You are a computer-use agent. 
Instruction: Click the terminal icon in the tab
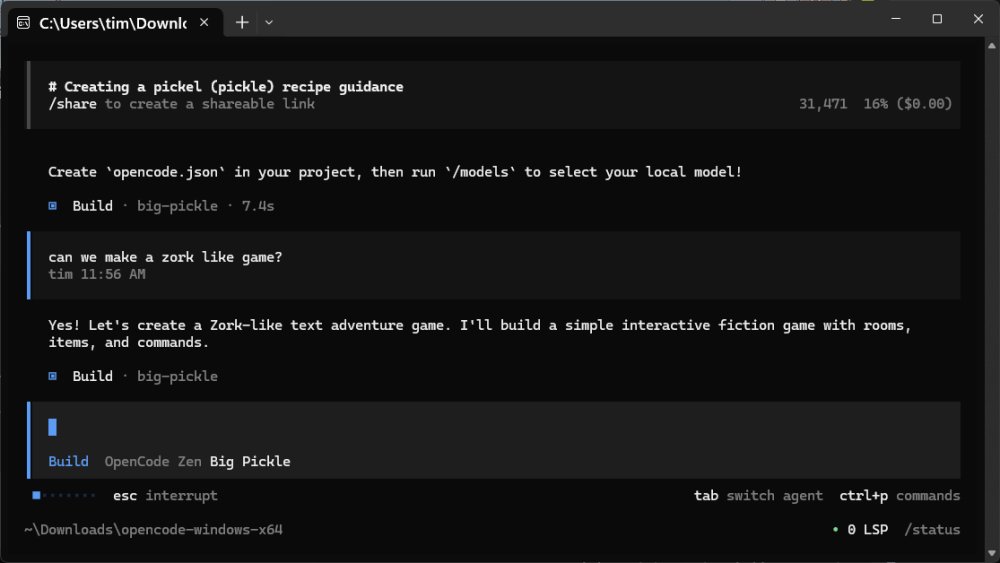click(23, 22)
